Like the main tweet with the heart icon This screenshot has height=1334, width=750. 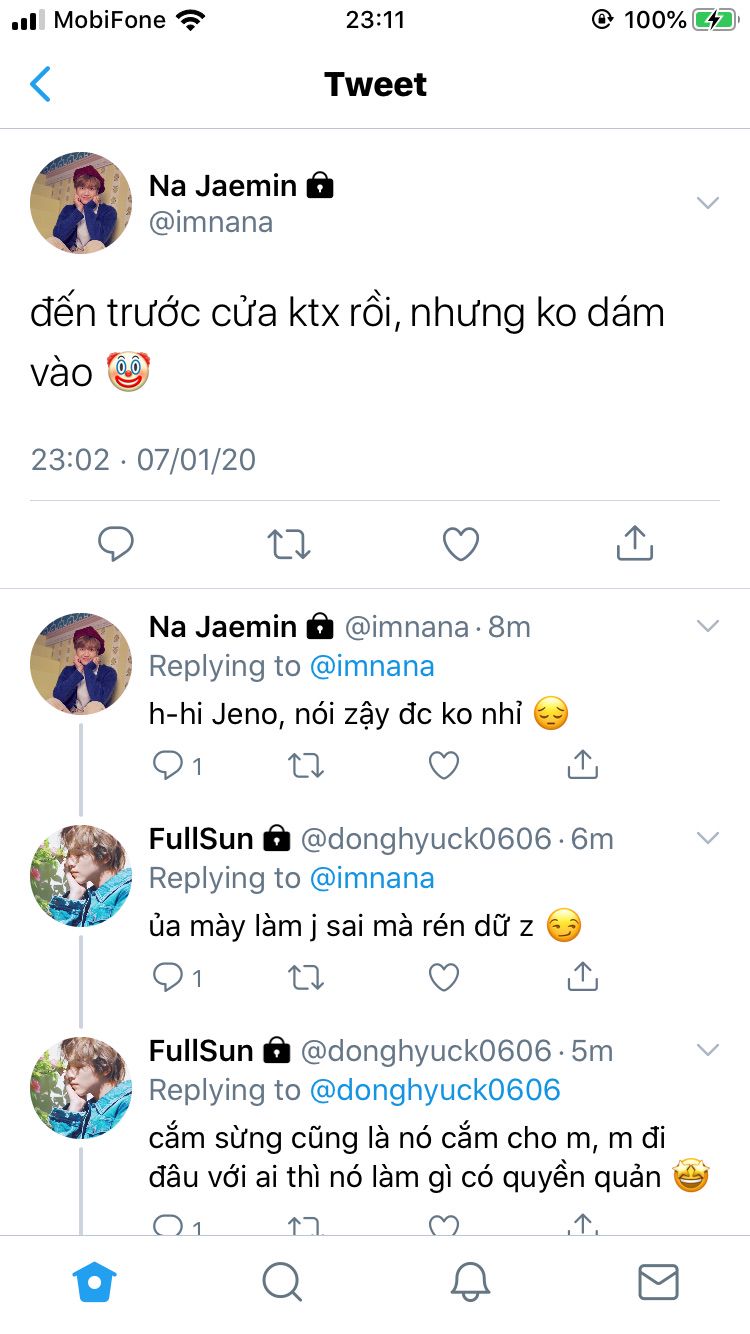click(x=461, y=544)
